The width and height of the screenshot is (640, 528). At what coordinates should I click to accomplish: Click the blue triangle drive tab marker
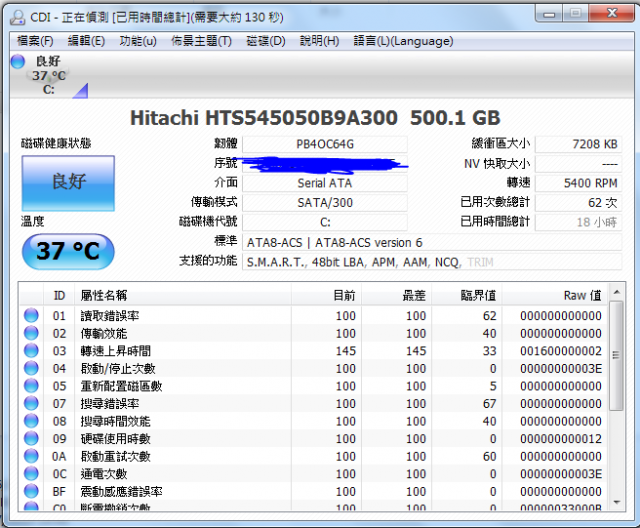pyautogui.click(x=81, y=91)
